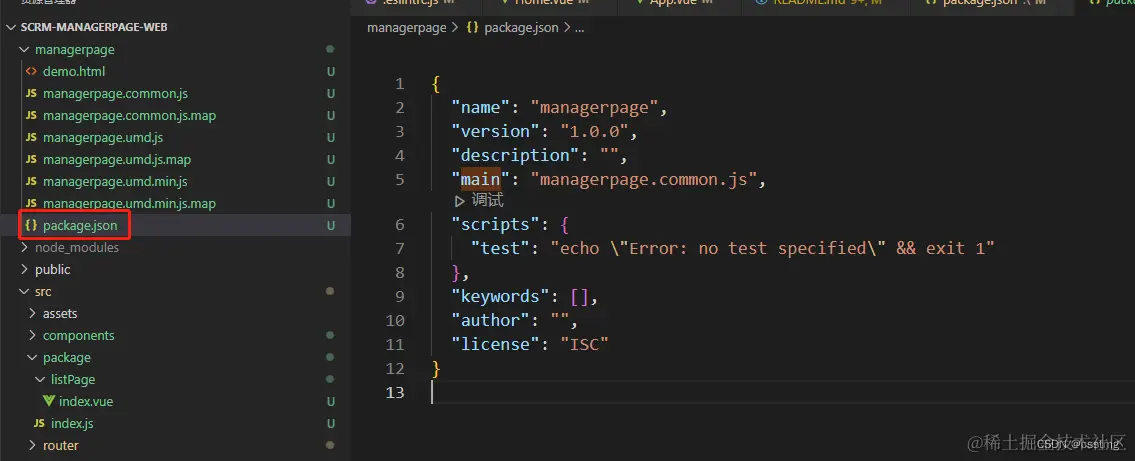Open the breadcrumb ellipsis segment

(578, 28)
